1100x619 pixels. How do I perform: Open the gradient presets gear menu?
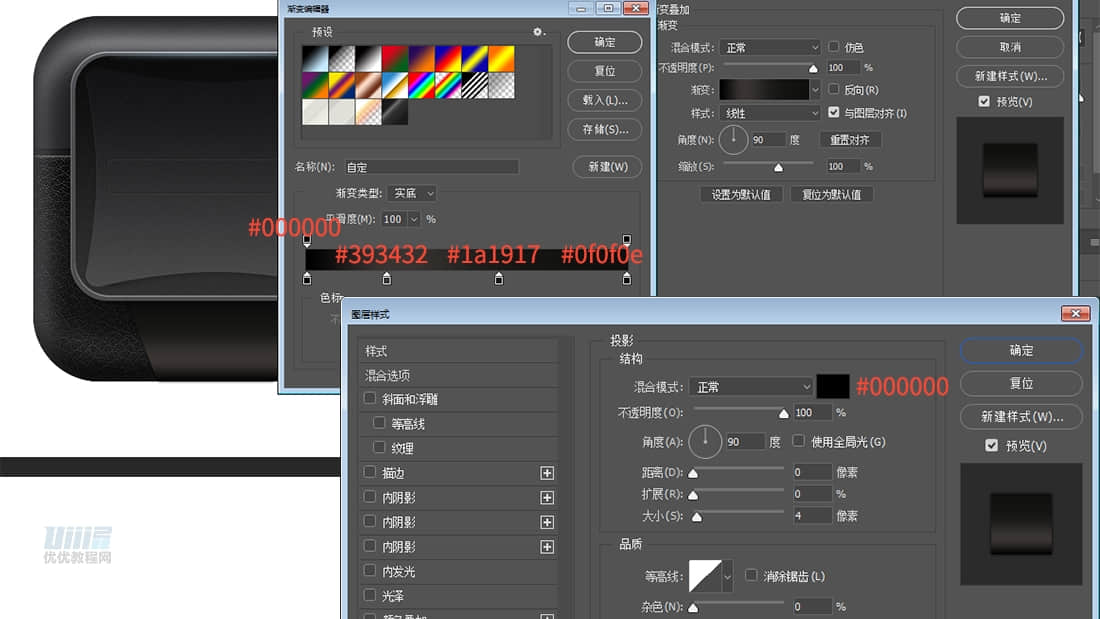point(538,32)
